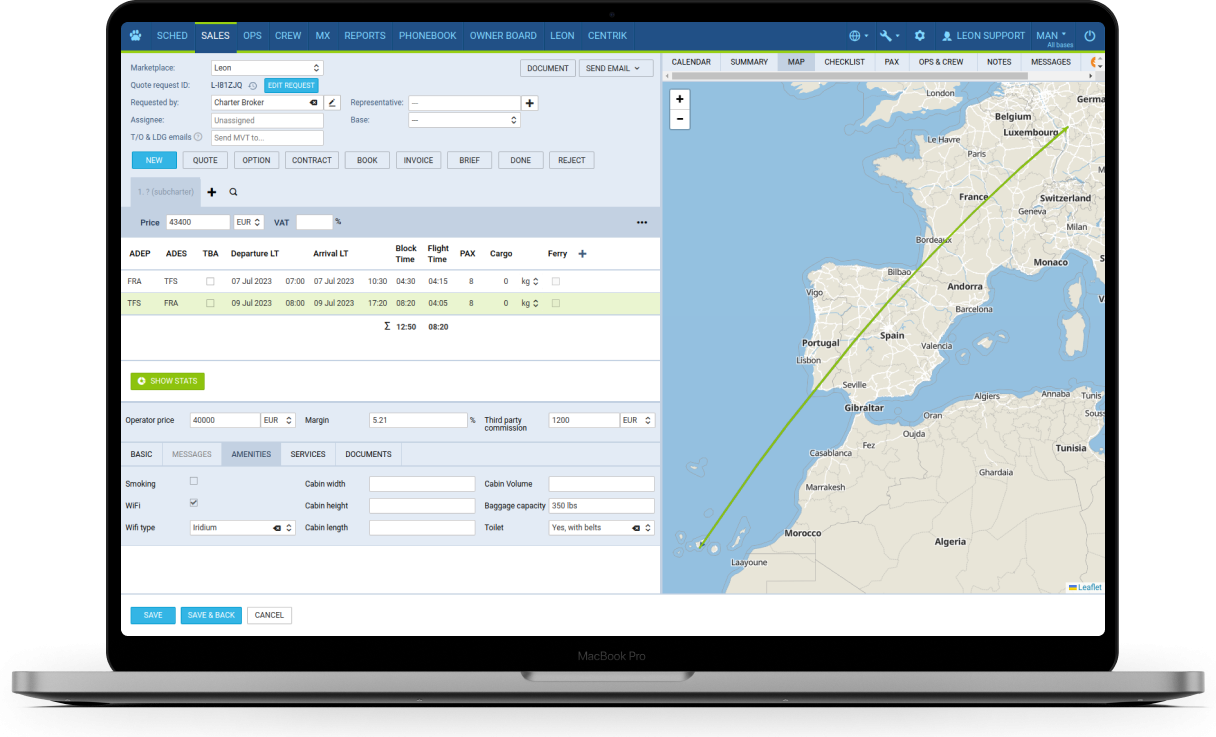The width and height of the screenshot is (1216, 737).
Task: Switch to the CHECKLIST tab
Action: 844,61
